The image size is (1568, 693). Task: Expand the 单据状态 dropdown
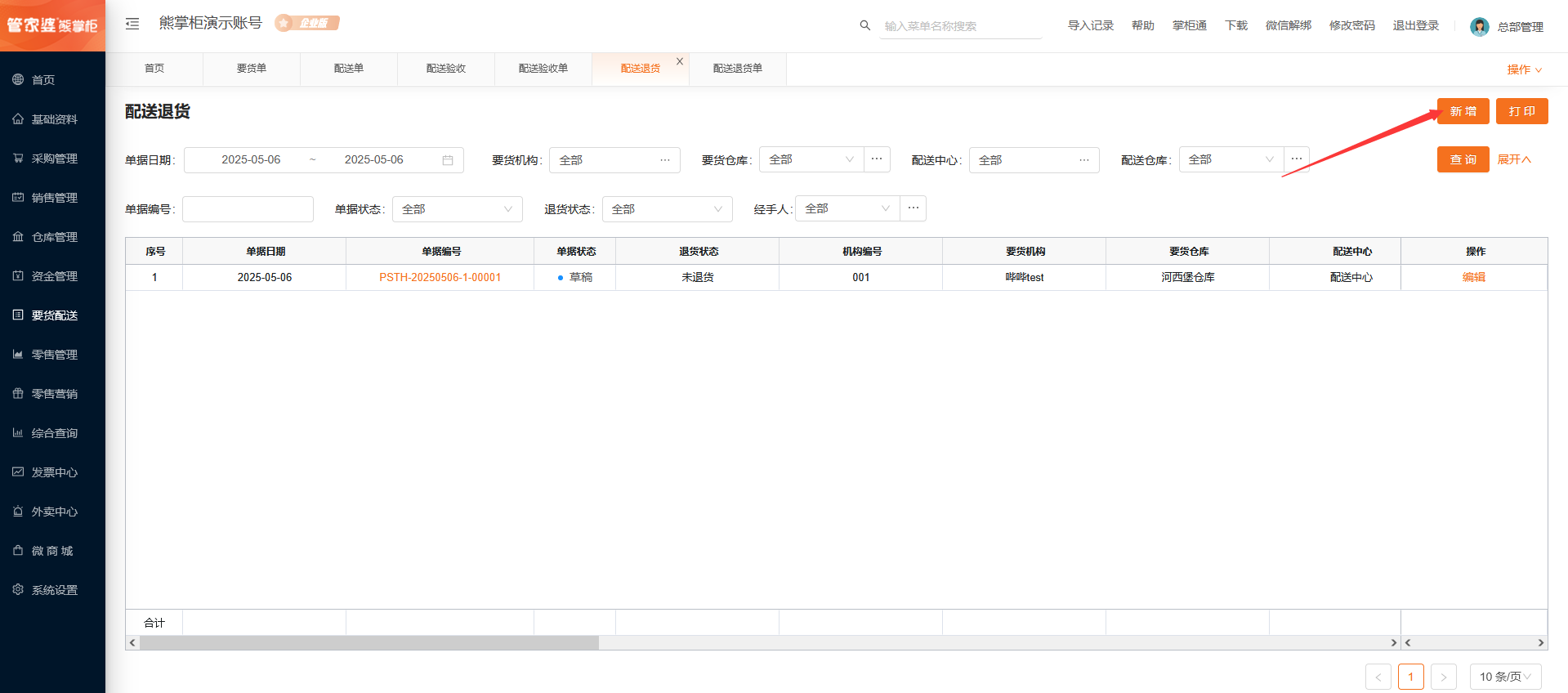coord(457,209)
